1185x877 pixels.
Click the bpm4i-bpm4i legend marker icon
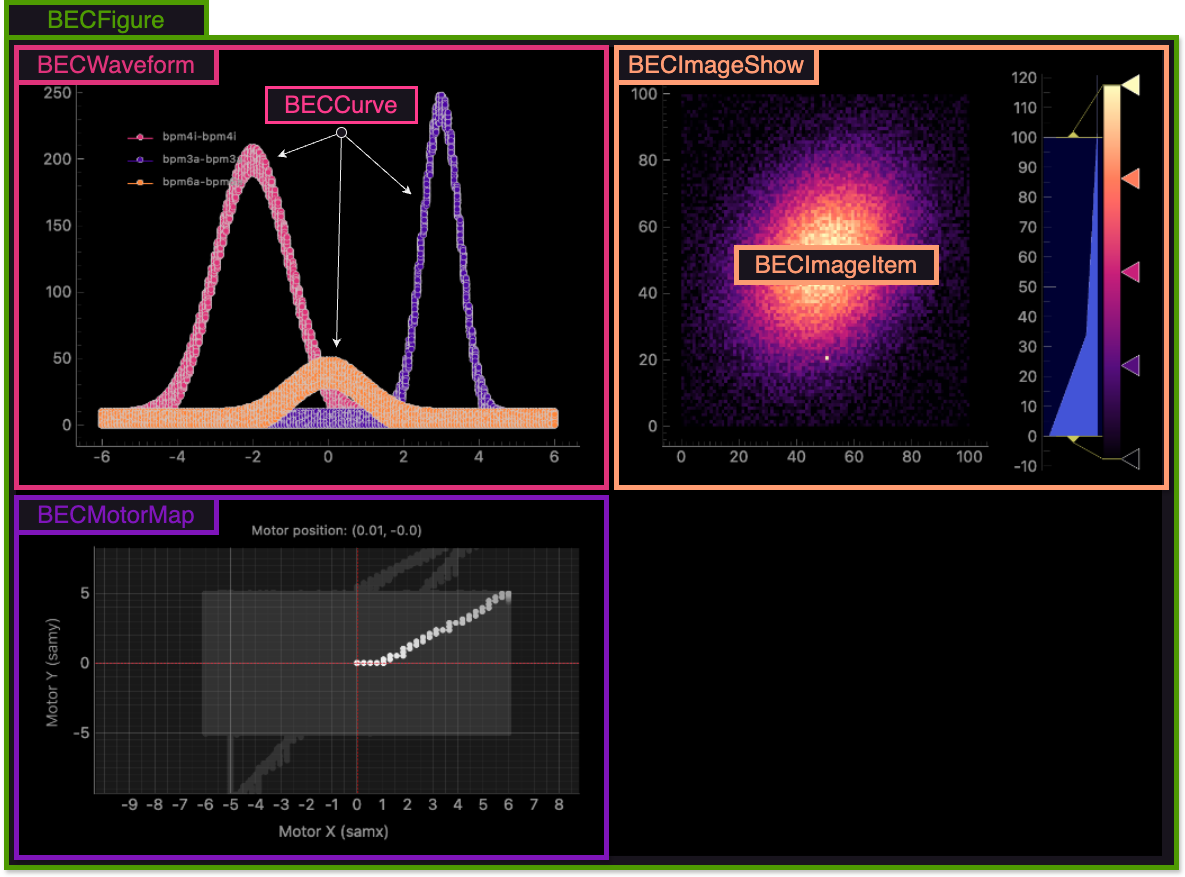(142, 137)
